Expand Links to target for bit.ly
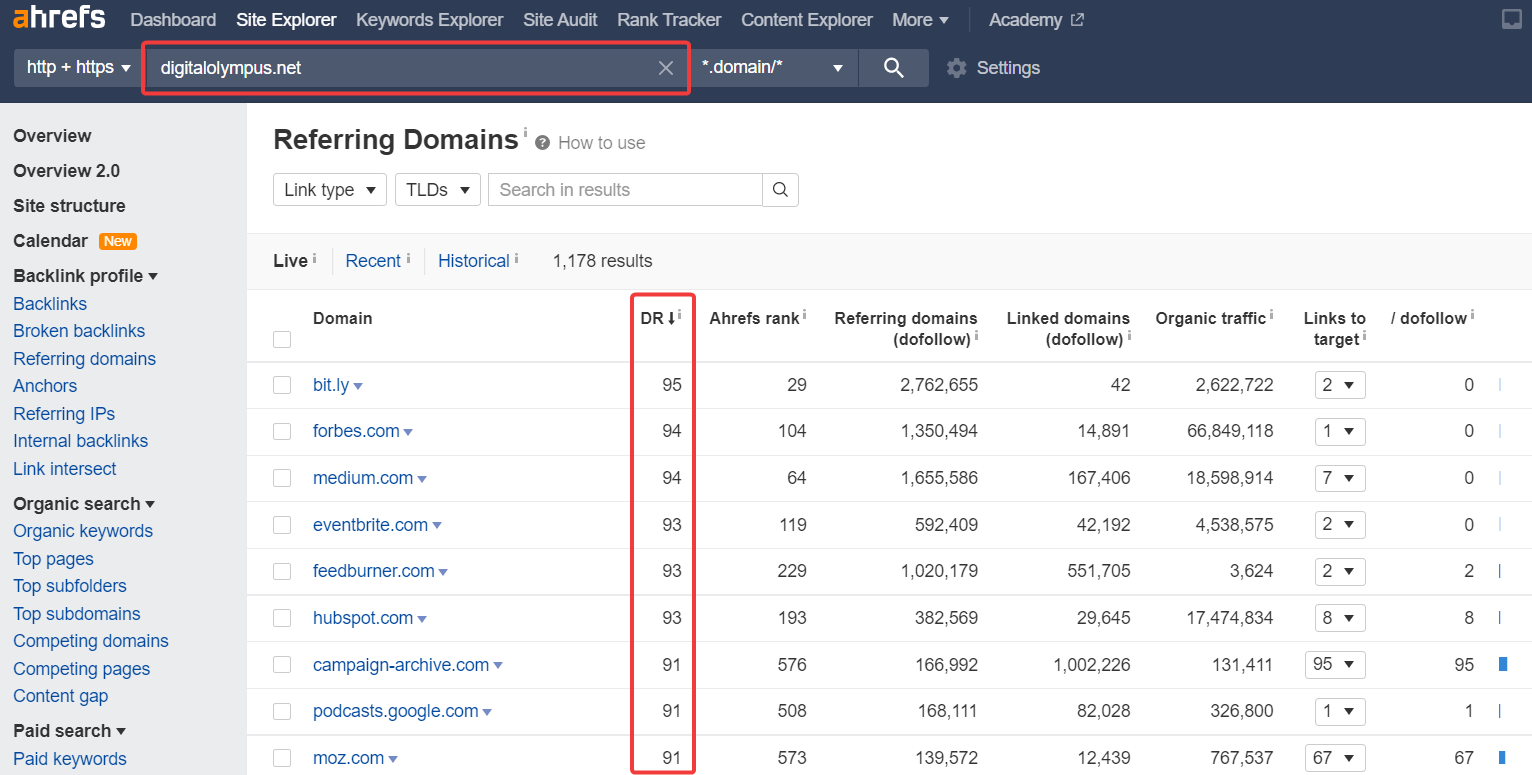1532x775 pixels. coord(1340,385)
